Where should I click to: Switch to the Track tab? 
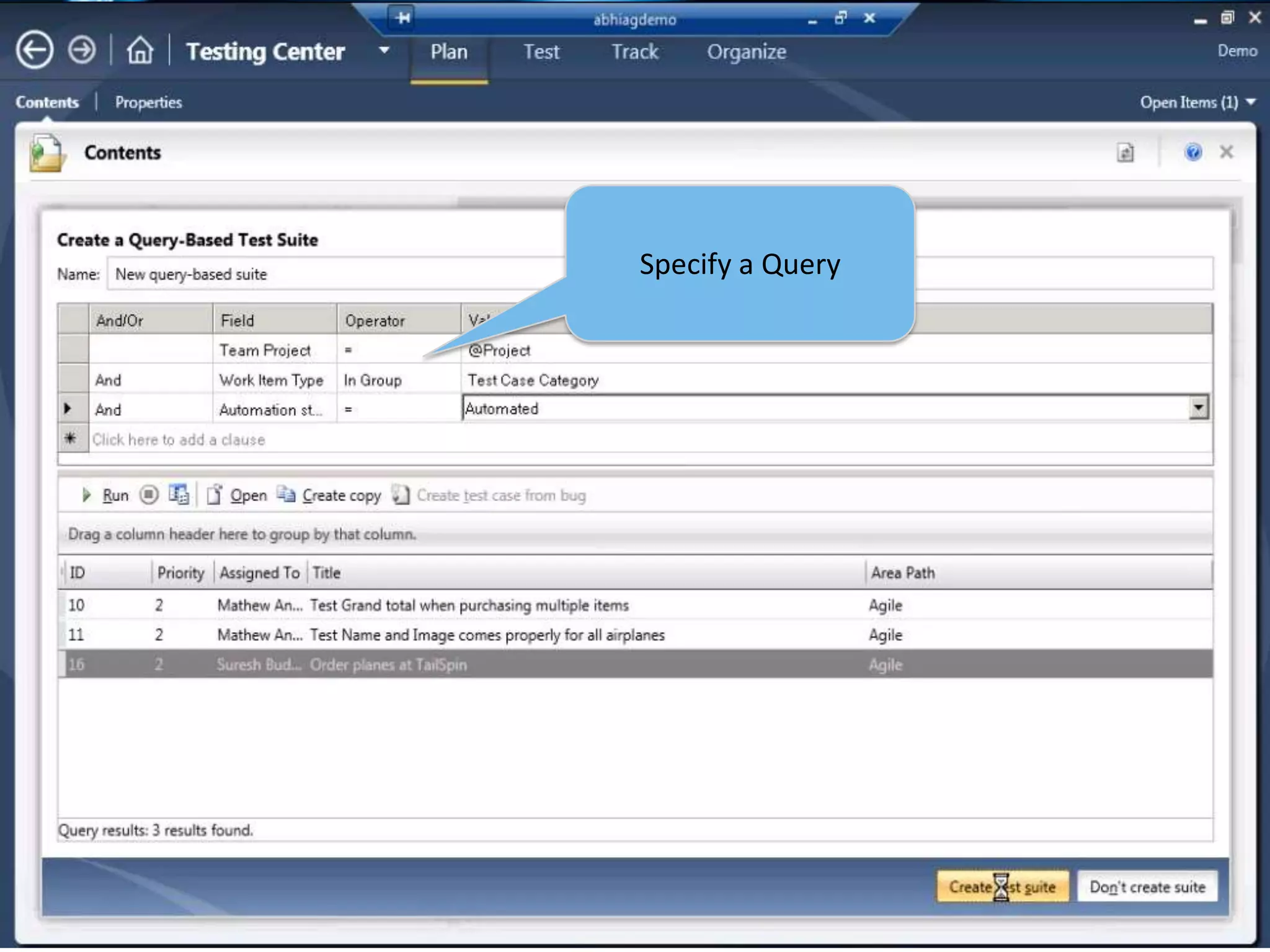pos(635,52)
